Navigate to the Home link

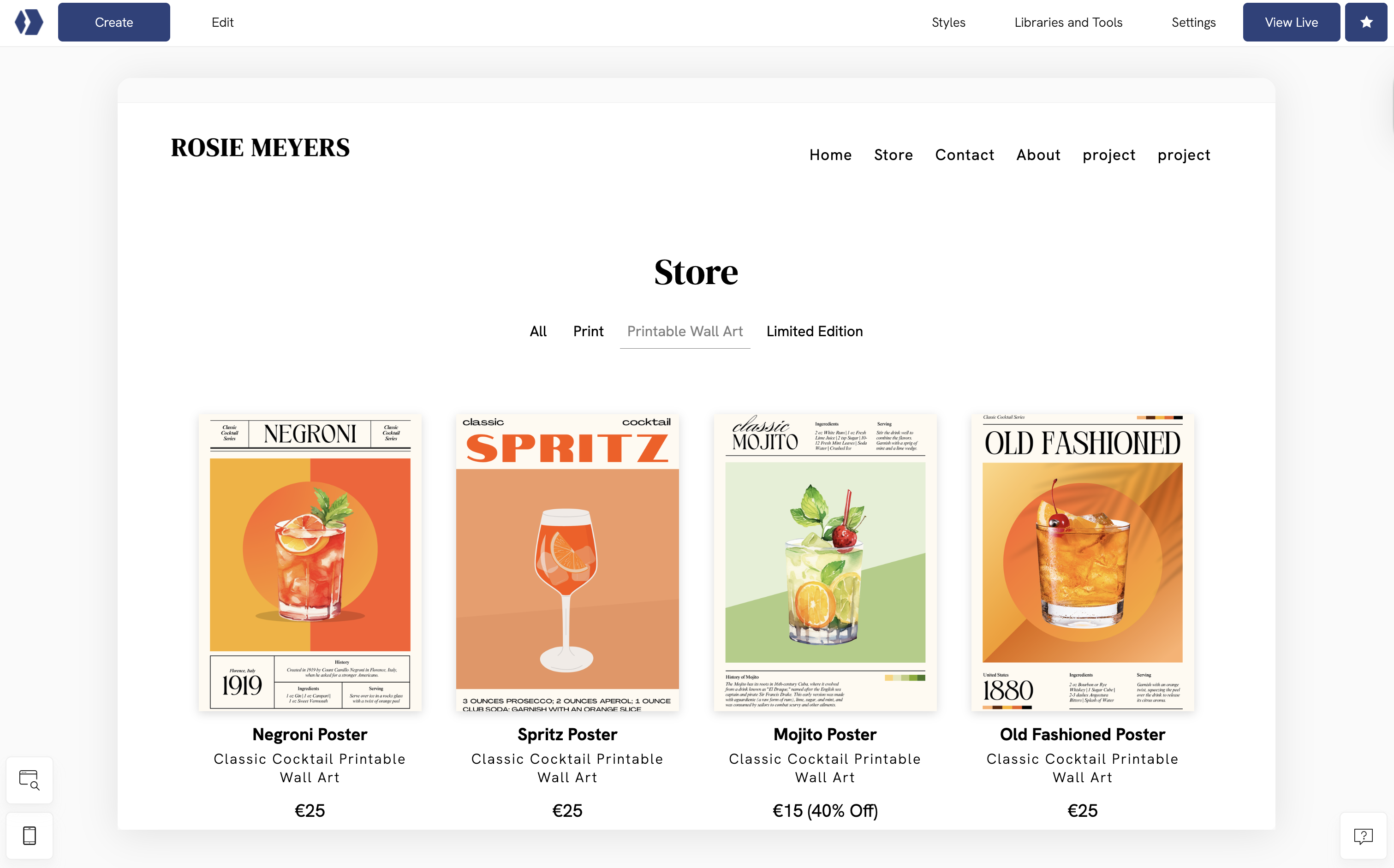click(830, 155)
